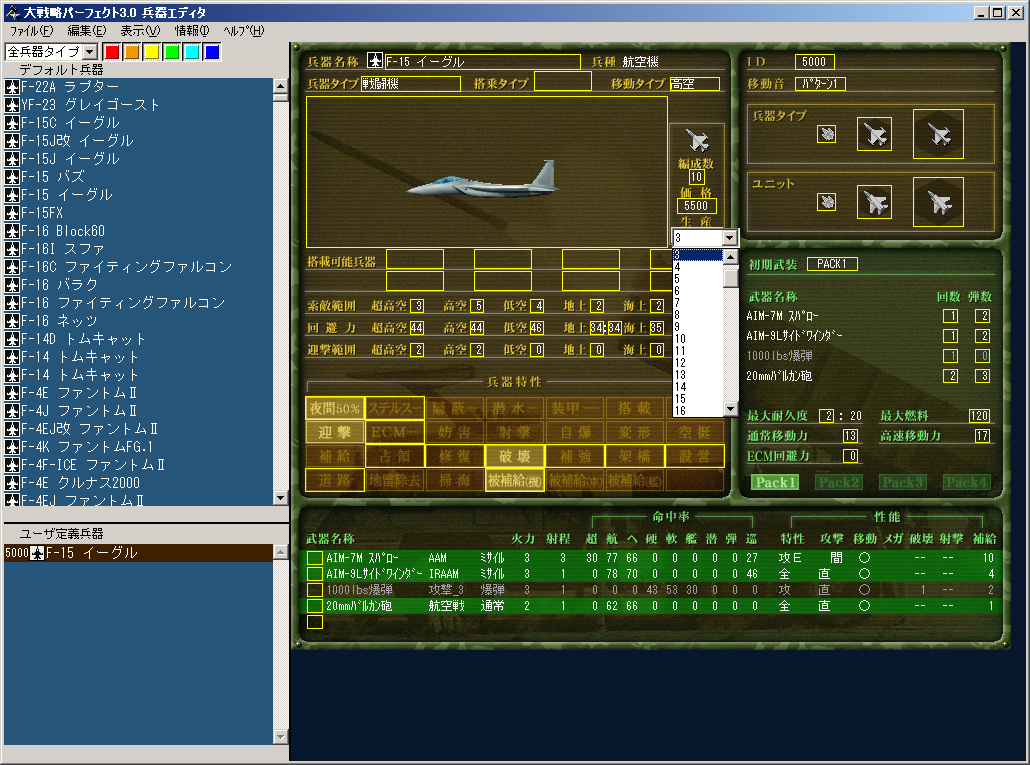The height and width of the screenshot is (765, 1030).
Task: Click medium jet icon in 兵器タイプ panel
Action: pos(874,134)
